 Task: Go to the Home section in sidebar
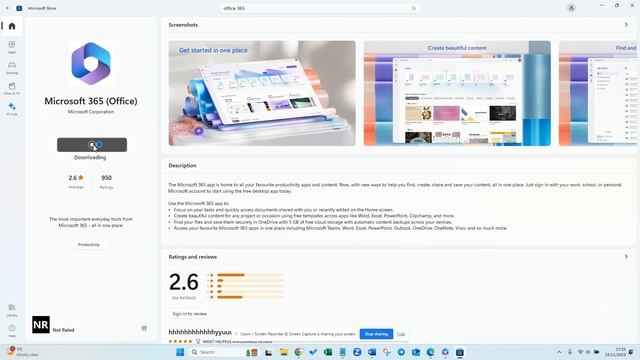coord(12,26)
